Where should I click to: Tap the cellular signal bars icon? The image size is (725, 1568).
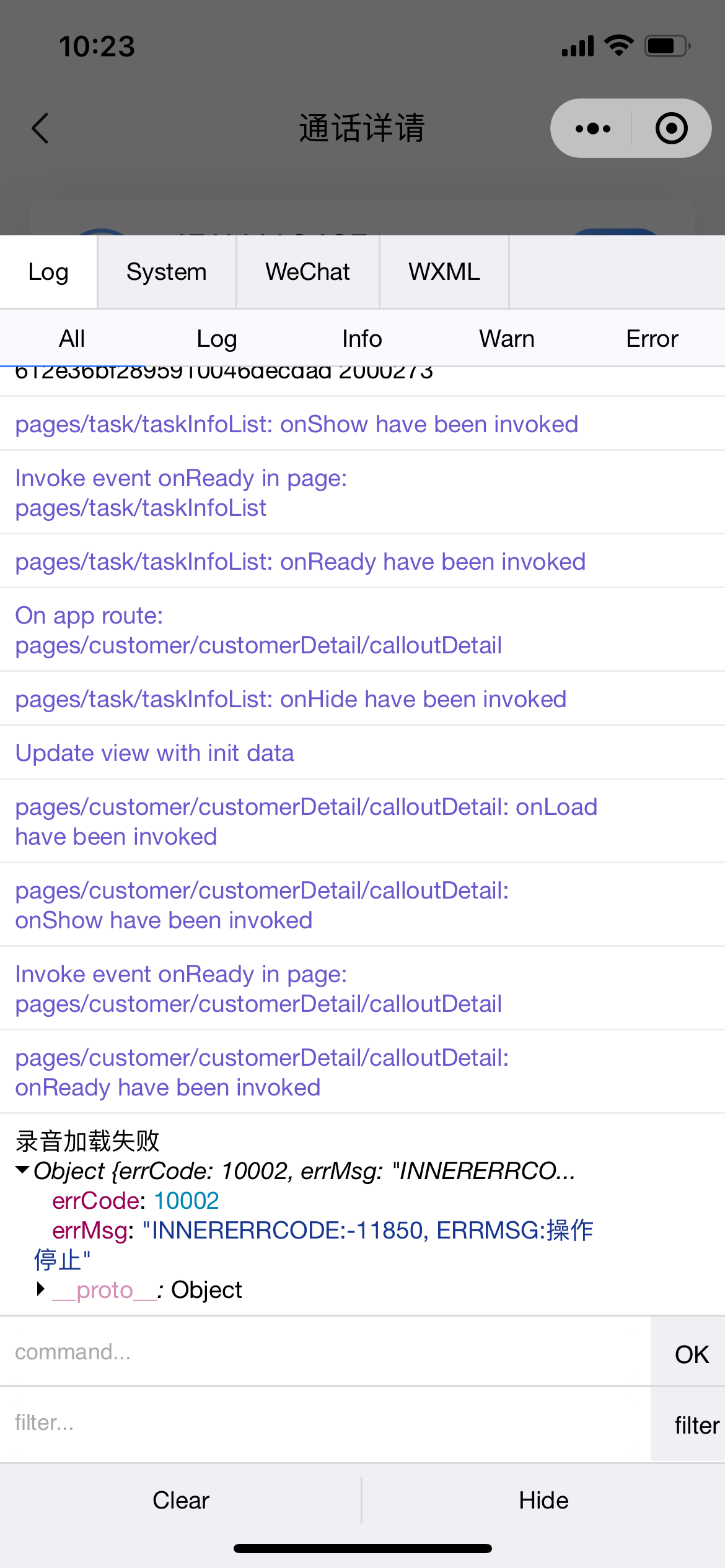578,46
